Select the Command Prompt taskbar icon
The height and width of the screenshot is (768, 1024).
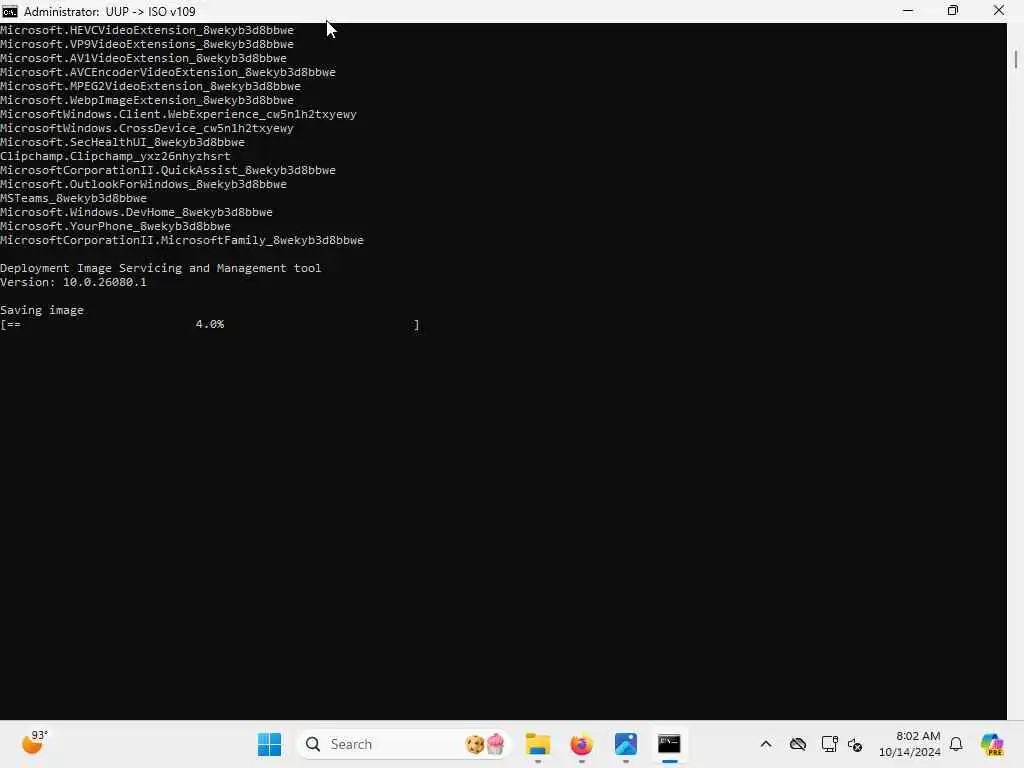point(669,744)
